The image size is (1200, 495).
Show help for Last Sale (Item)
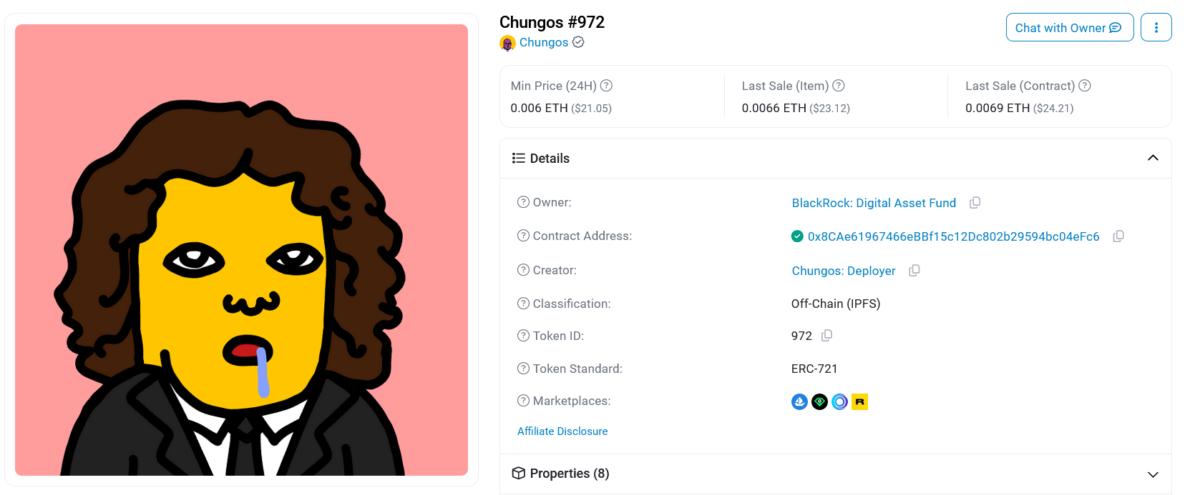point(839,86)
